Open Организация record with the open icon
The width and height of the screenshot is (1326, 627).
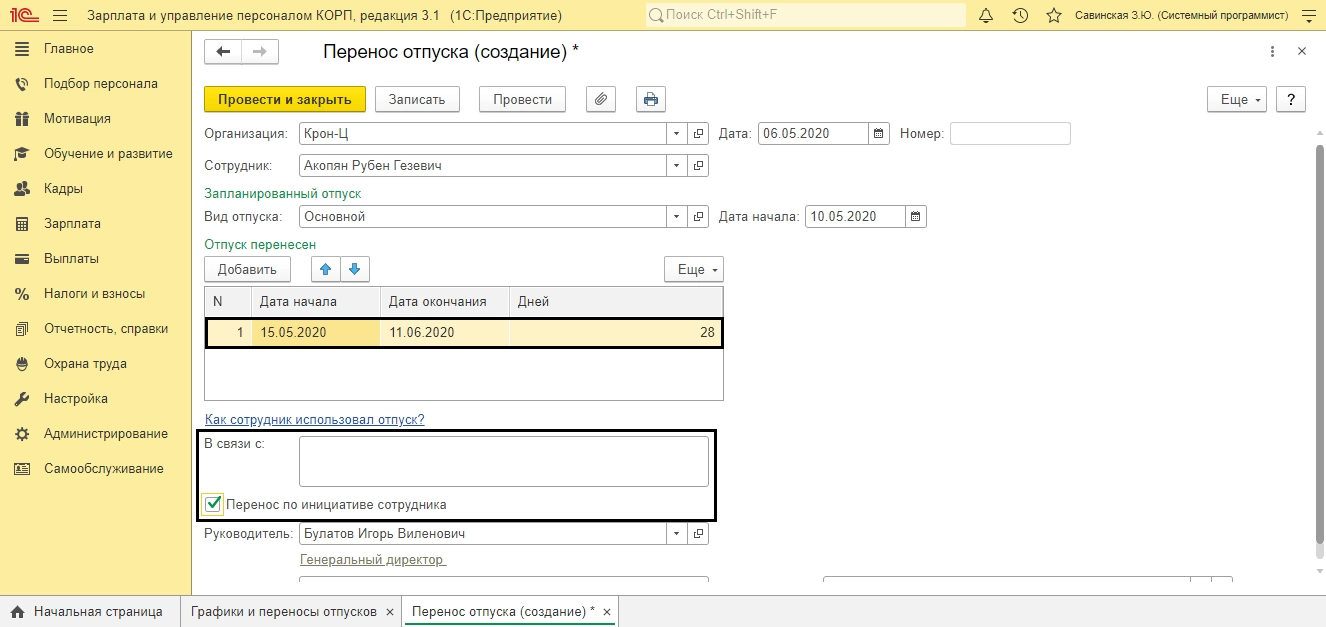click(x=699, y=133)
